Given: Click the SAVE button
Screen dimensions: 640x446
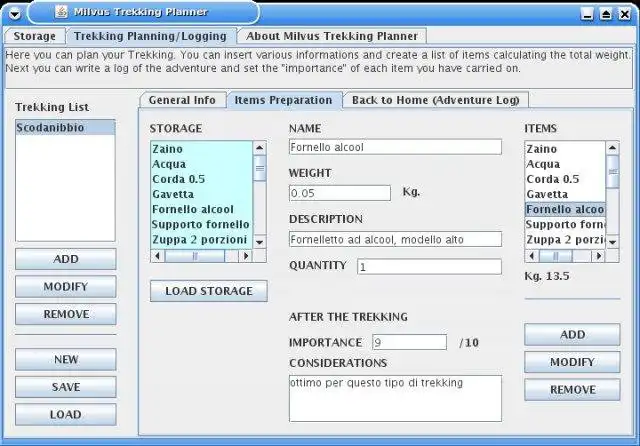Looking at the screenshot, I should coord(66,387).
